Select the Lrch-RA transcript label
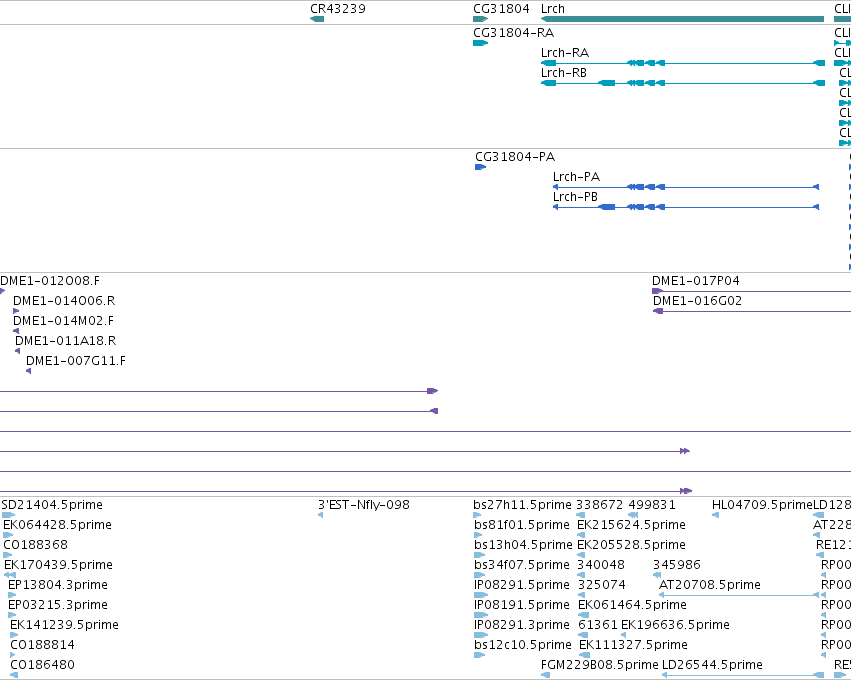The width and height of the screenshot is (851, 680). point(564,53)
